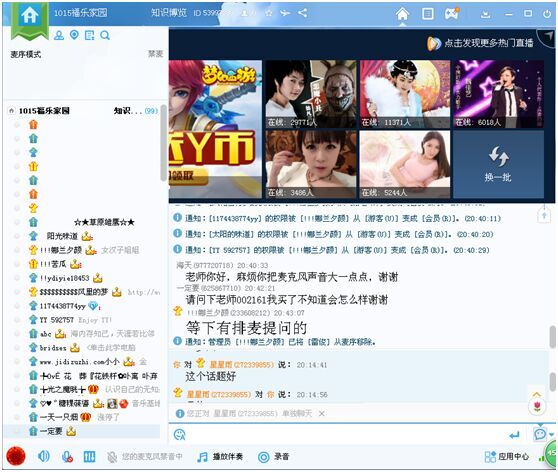Image resolution: width=558 pixels, height=472 pixels.
Task: Toggle the speaker sound on or off
Action: pyautogui.click(x=44, y=456)
